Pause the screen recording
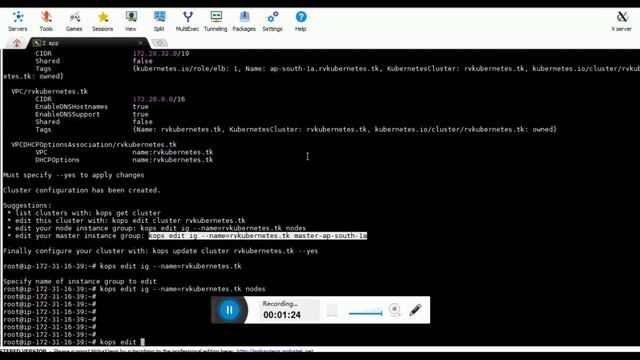This screenshot has height=360, width=640. pos(229,310)
